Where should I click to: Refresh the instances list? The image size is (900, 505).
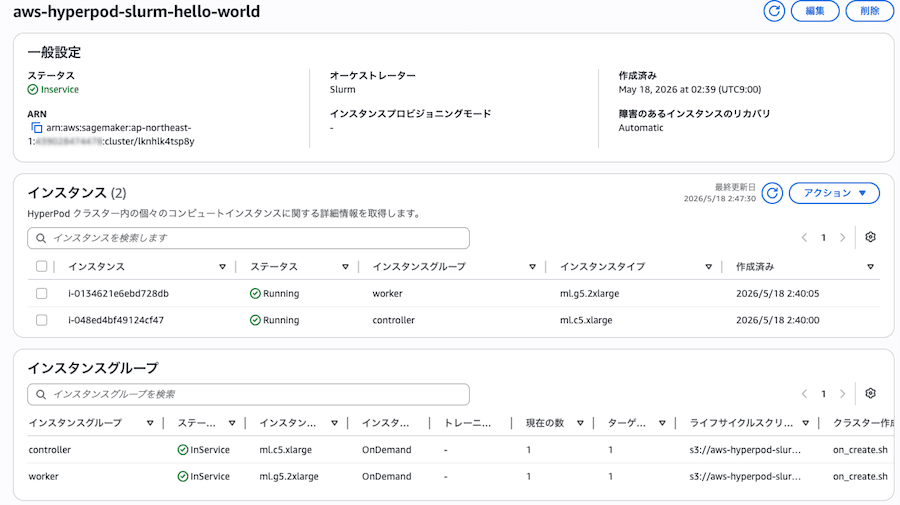point(772,193)
